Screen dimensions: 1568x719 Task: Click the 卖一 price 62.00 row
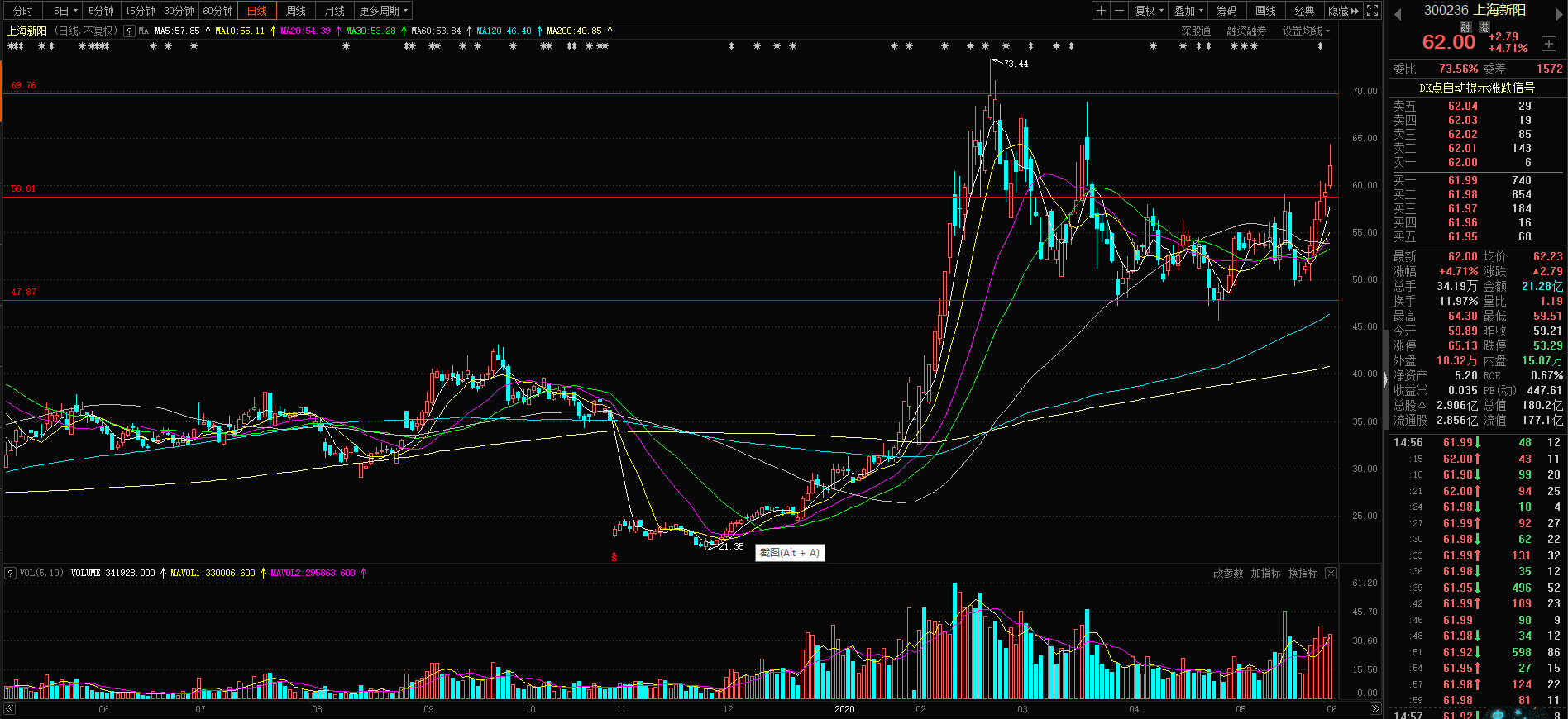1478,162
